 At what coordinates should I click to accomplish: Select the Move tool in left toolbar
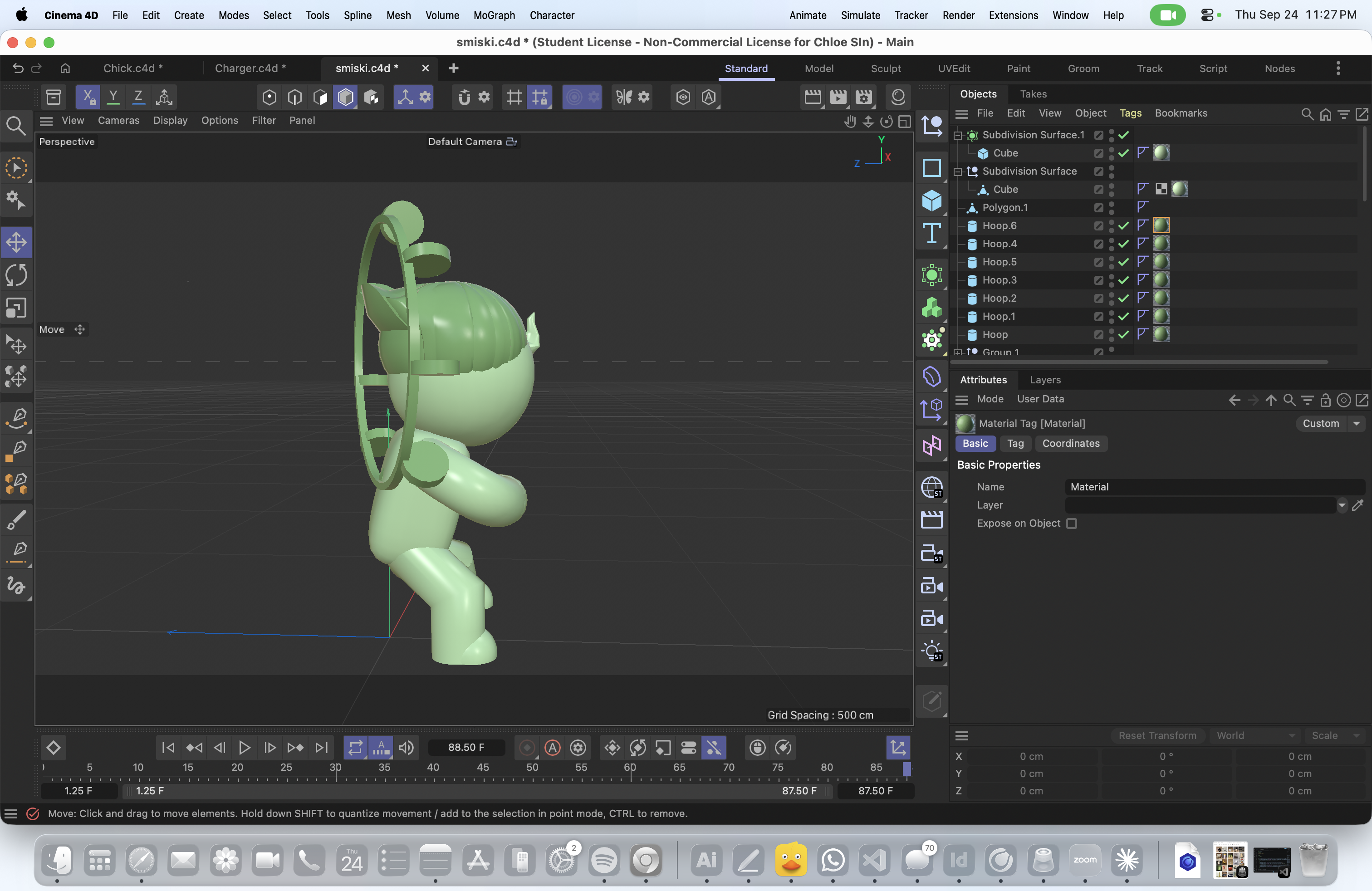16,241
